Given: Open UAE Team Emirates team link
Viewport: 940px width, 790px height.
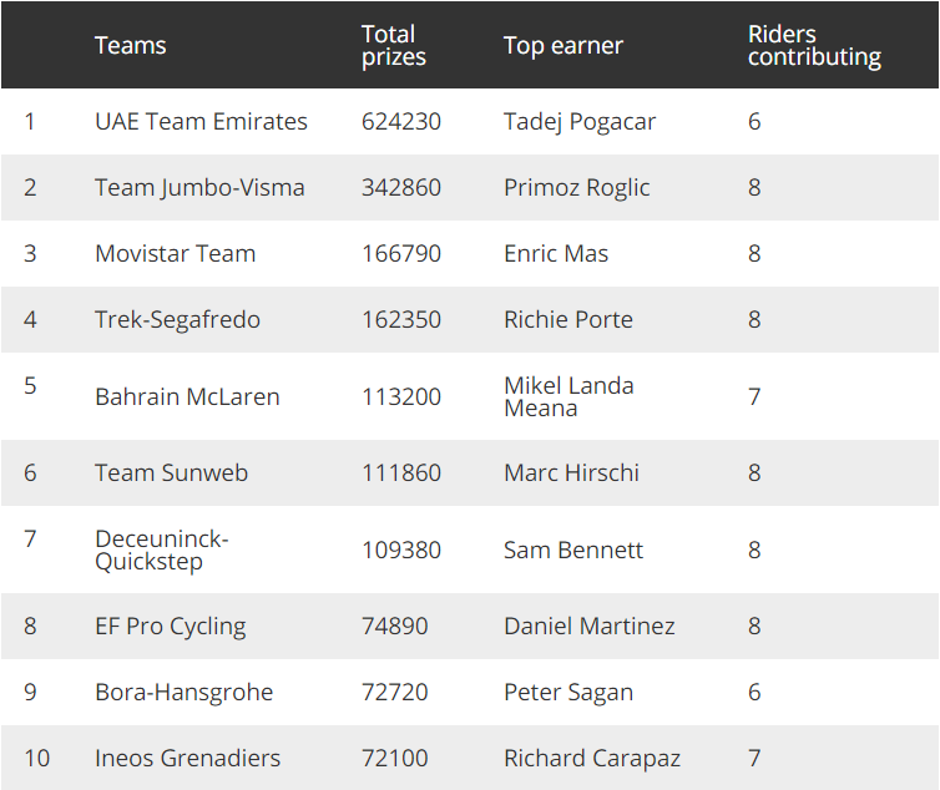Looking at the screenshot, I should (201, 122).
